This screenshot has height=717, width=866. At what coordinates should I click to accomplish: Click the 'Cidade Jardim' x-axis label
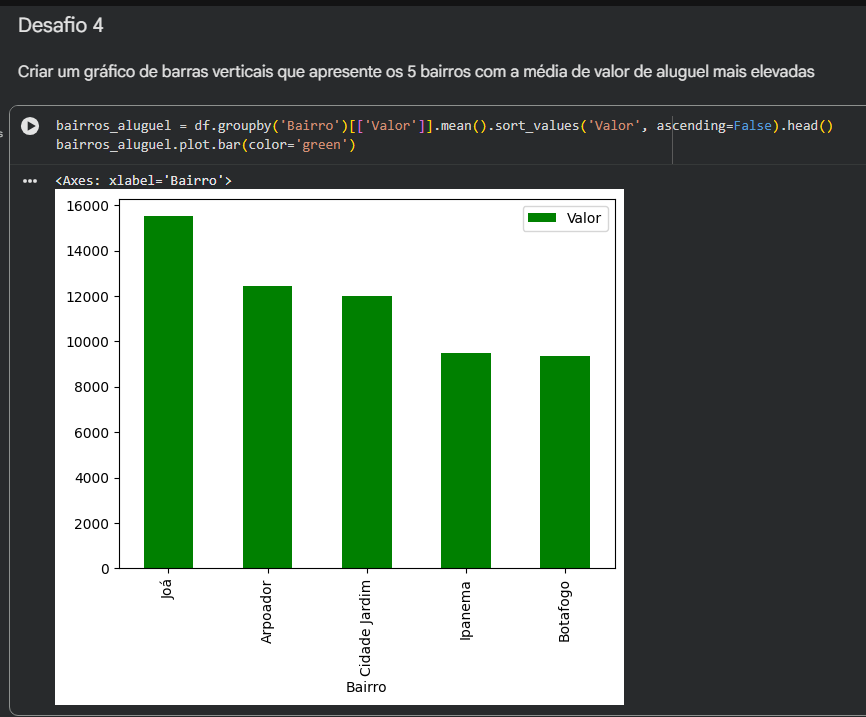(x=366, y=628)
